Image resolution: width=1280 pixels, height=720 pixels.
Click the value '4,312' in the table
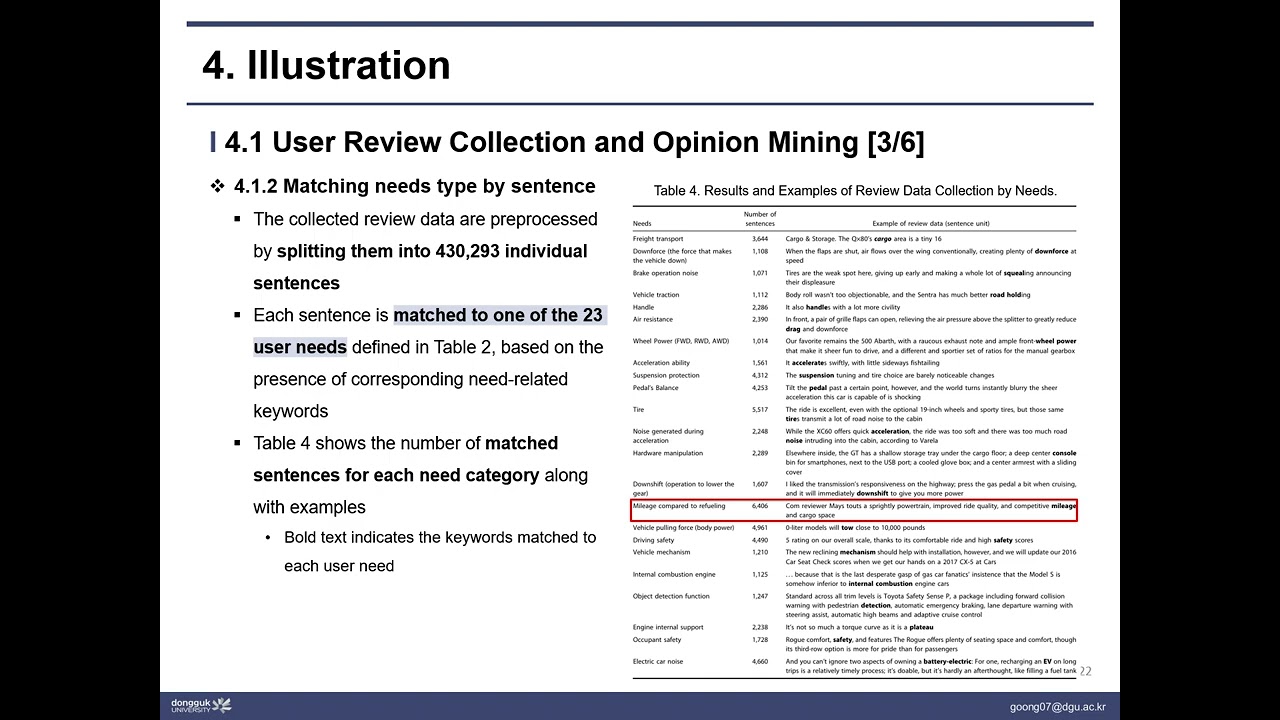coord(760,375)
